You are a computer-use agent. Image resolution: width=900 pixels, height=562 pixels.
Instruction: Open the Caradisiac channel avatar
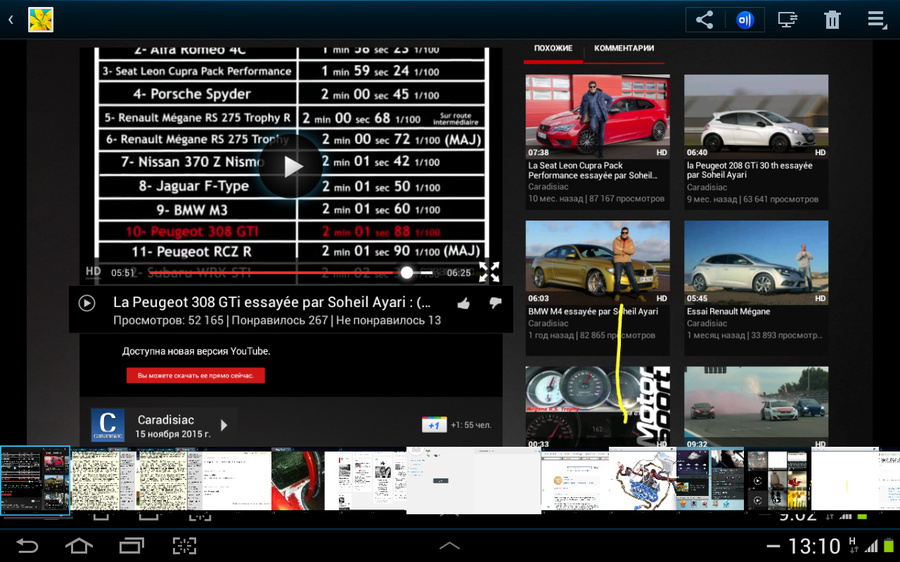[x=107, y=425]
